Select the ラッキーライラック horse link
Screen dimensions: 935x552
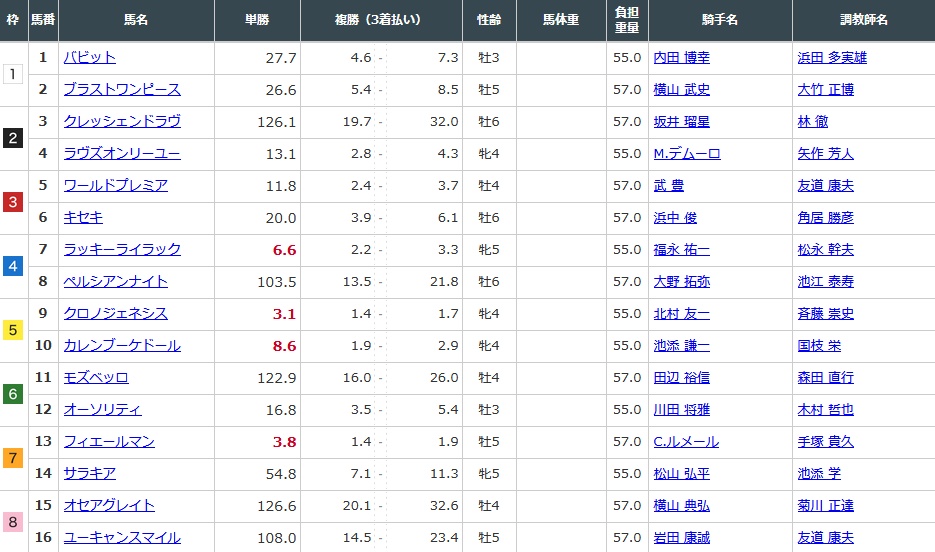coord(121,250)
